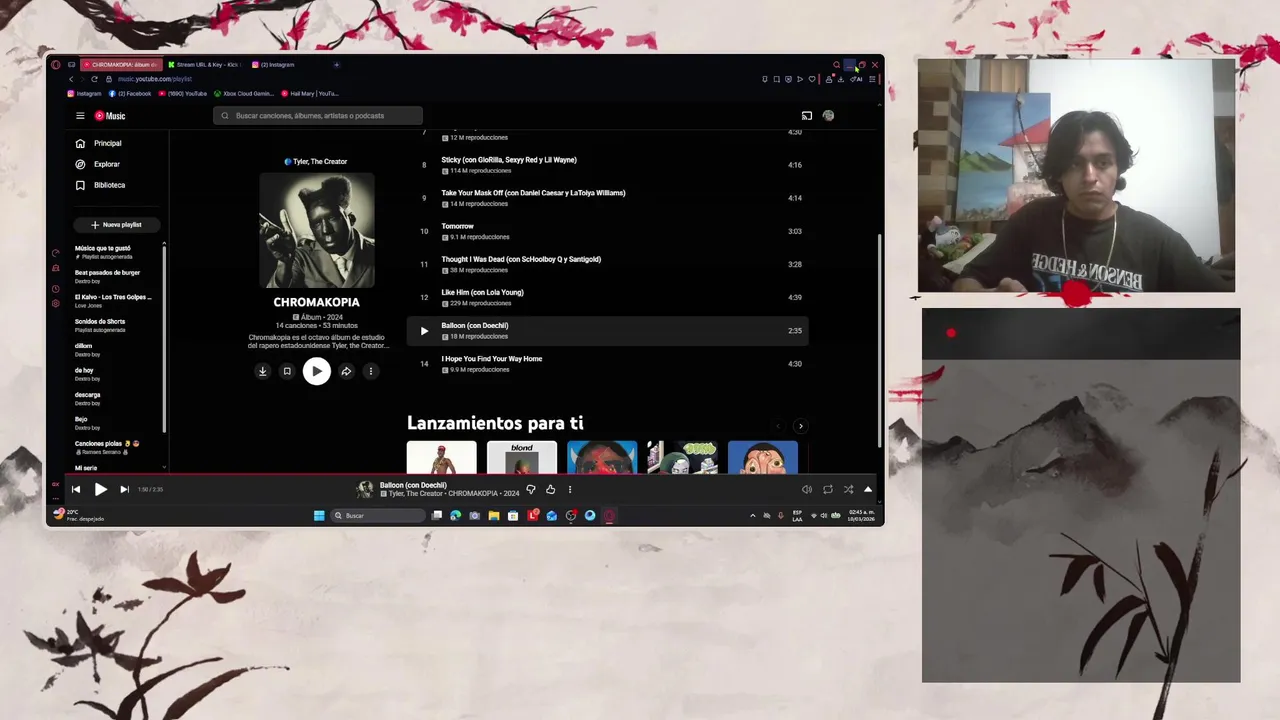This screenshot has height=720, width=1280.
Task: Switch to the Stream URL & Key browser tab
Action: point(204,65)
